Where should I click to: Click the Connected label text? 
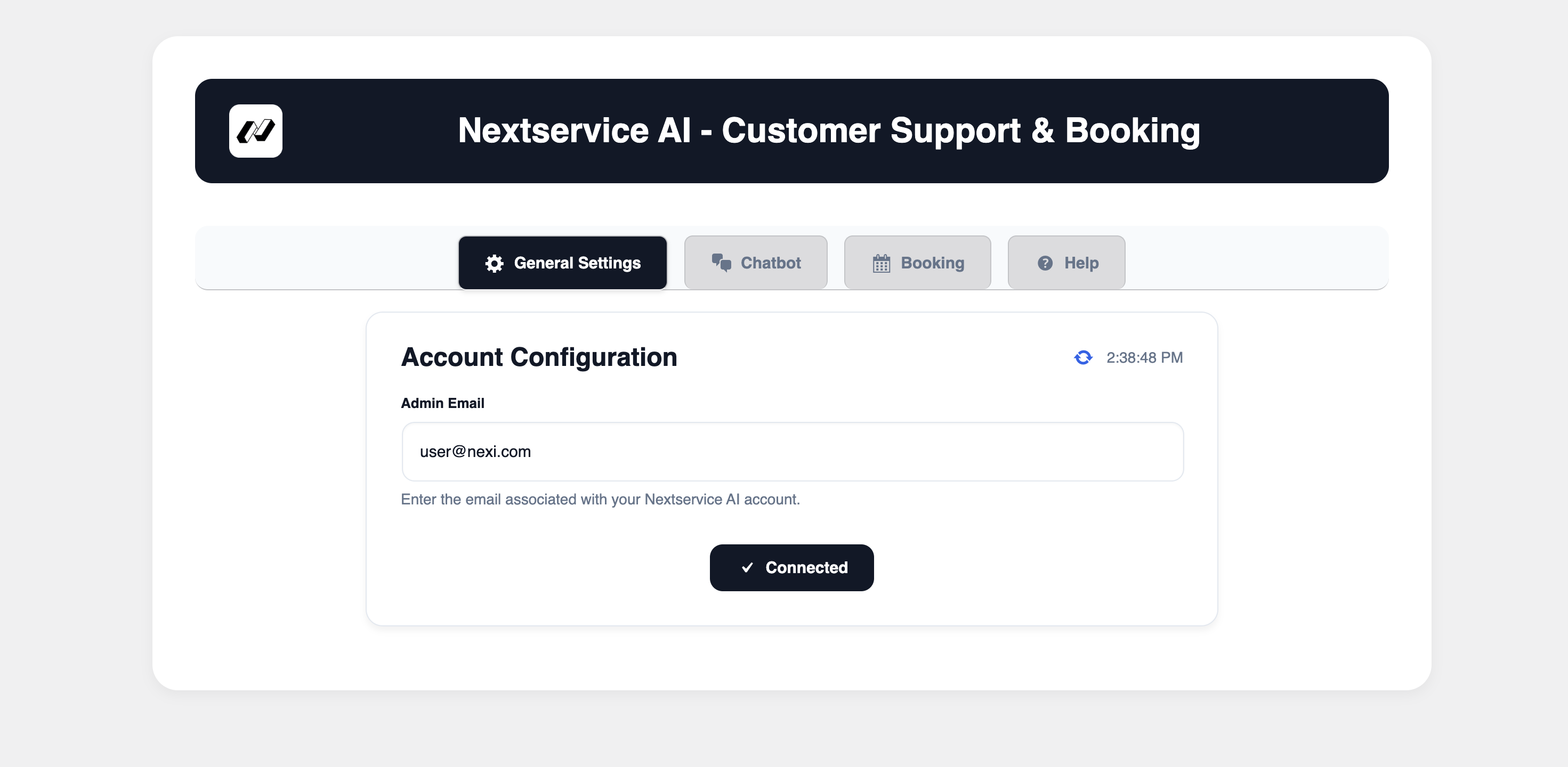[806, 567]
